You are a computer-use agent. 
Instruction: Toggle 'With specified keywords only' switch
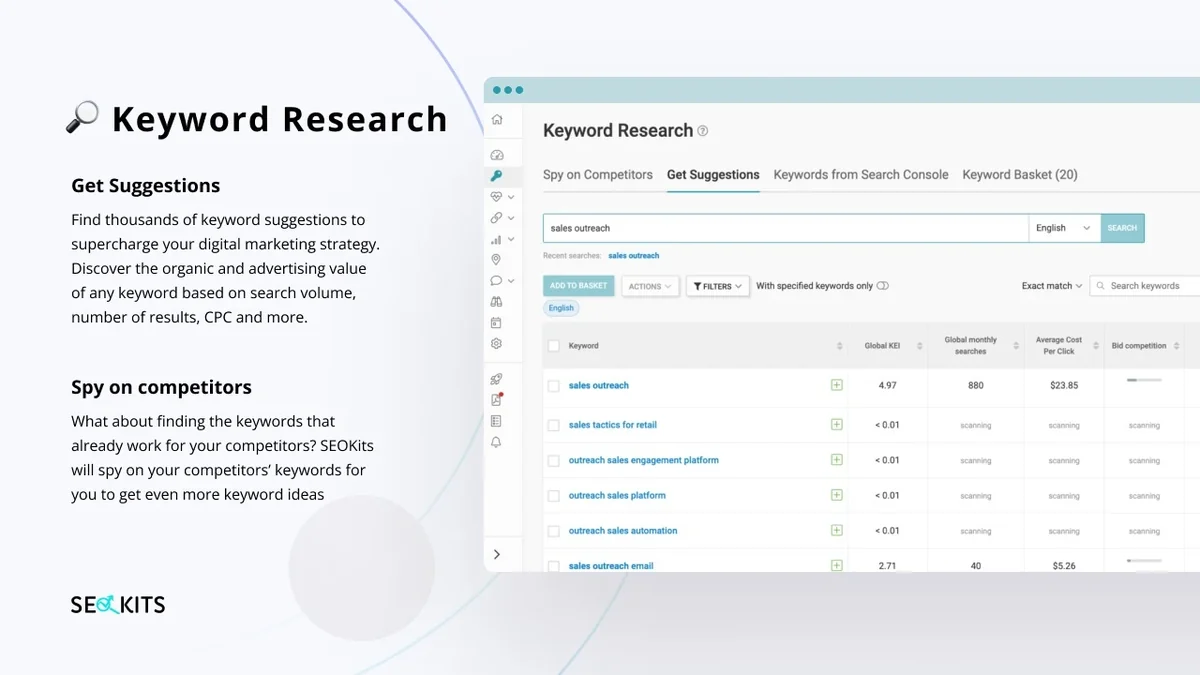coord(882,286)
